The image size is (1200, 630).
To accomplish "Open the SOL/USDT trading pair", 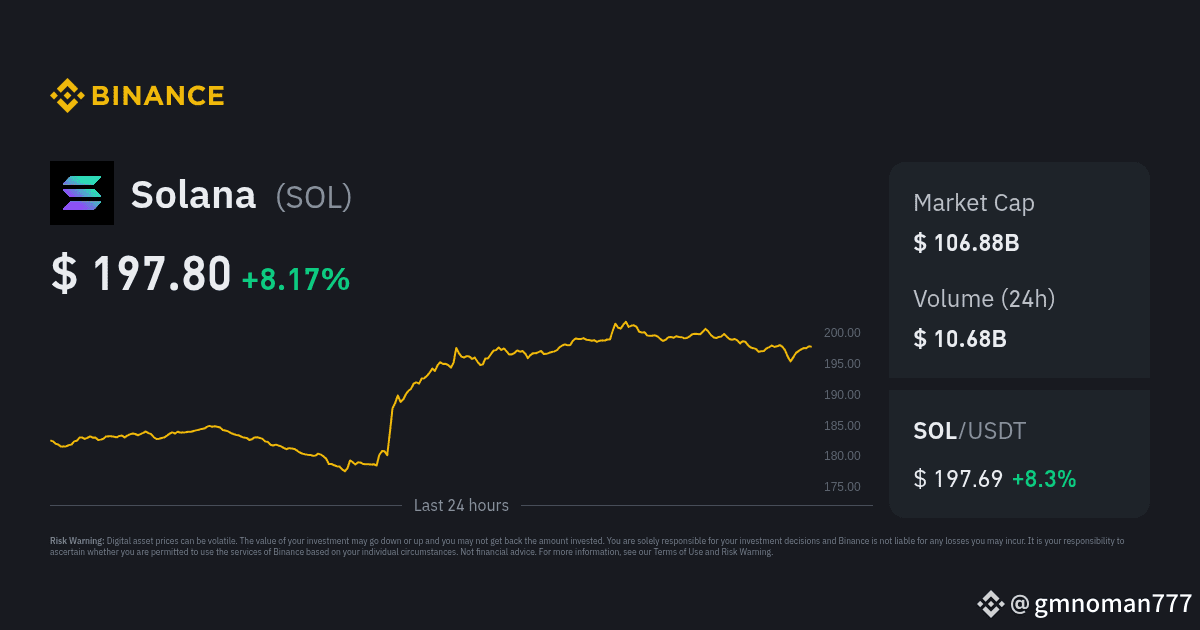I will [970, 432].
